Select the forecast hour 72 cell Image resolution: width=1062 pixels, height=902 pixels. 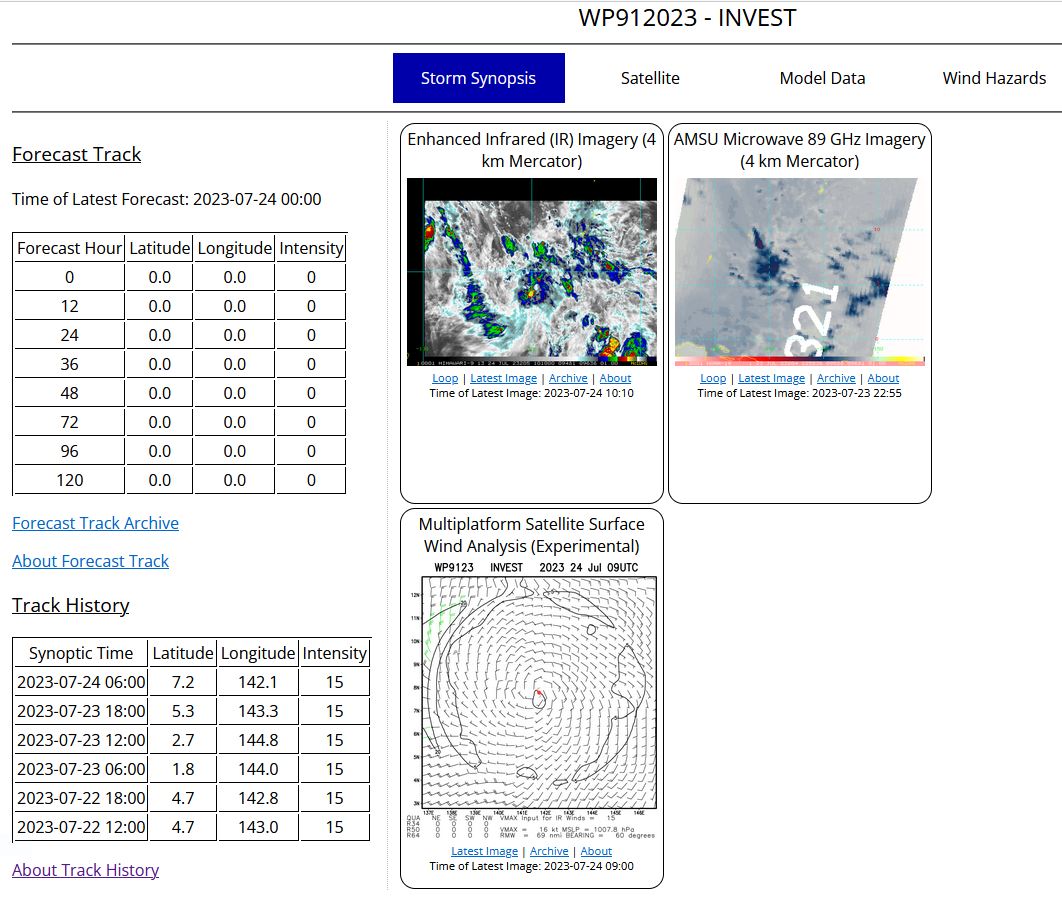coord(69,422)
